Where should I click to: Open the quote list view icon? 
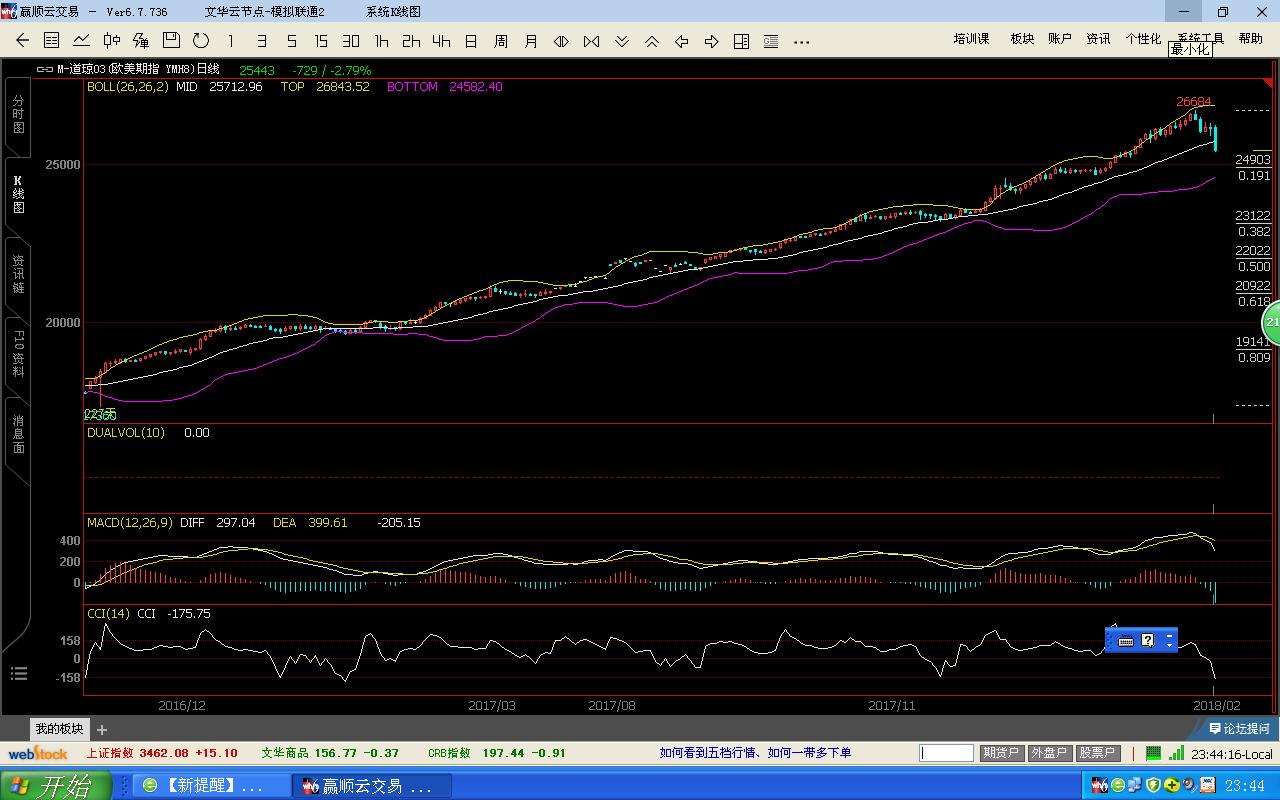(x=52, y=41)
